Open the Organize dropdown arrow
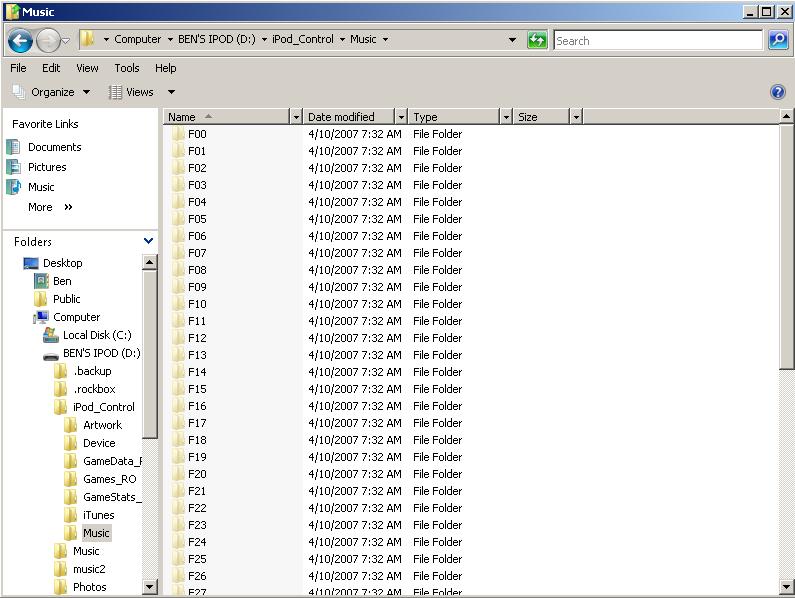Viewport: 795px width, 598px height. click(x=86, y=92)
